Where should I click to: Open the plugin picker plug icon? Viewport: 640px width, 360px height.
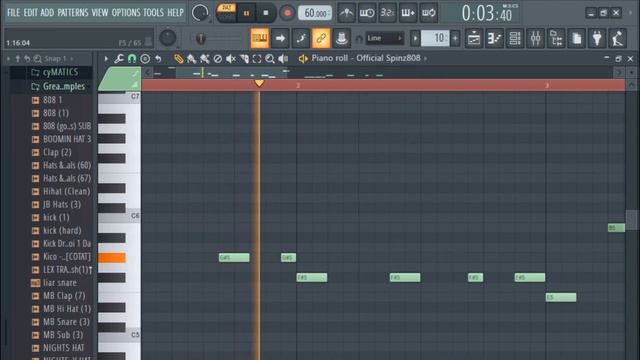(597, 38)
